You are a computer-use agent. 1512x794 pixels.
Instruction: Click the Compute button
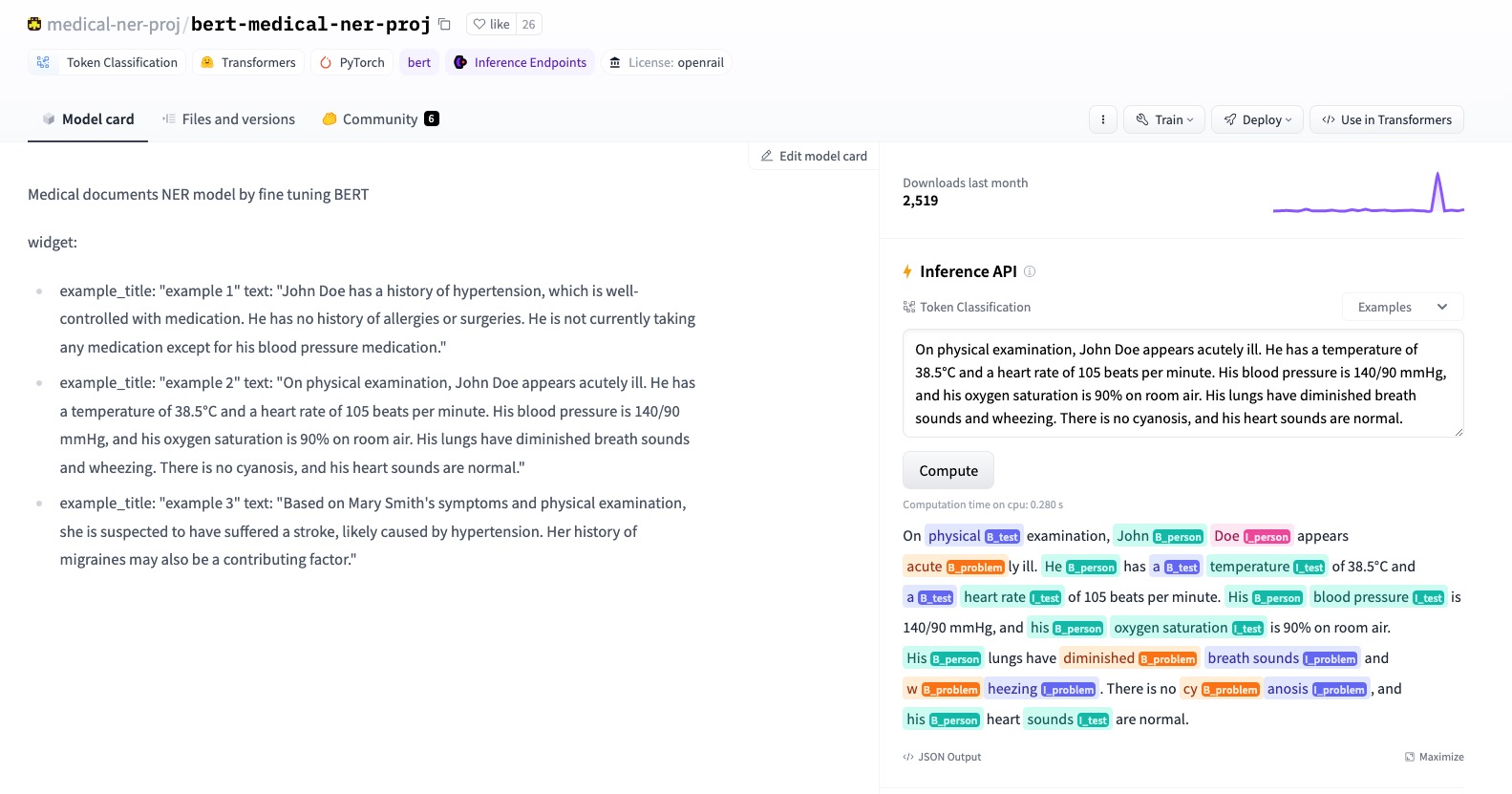[x=948, y=470]
